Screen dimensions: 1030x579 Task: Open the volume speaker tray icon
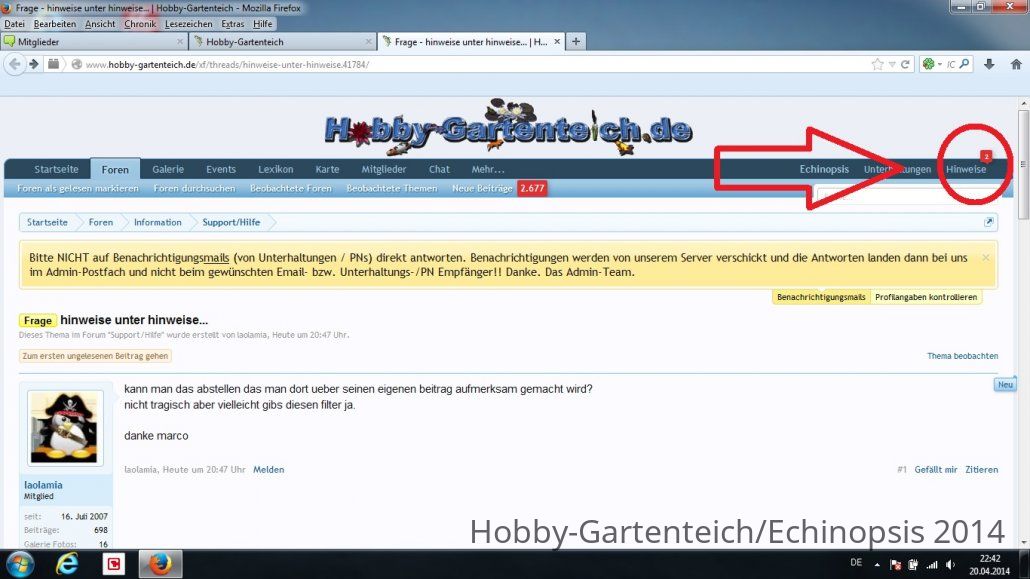[x=951, y=565]
